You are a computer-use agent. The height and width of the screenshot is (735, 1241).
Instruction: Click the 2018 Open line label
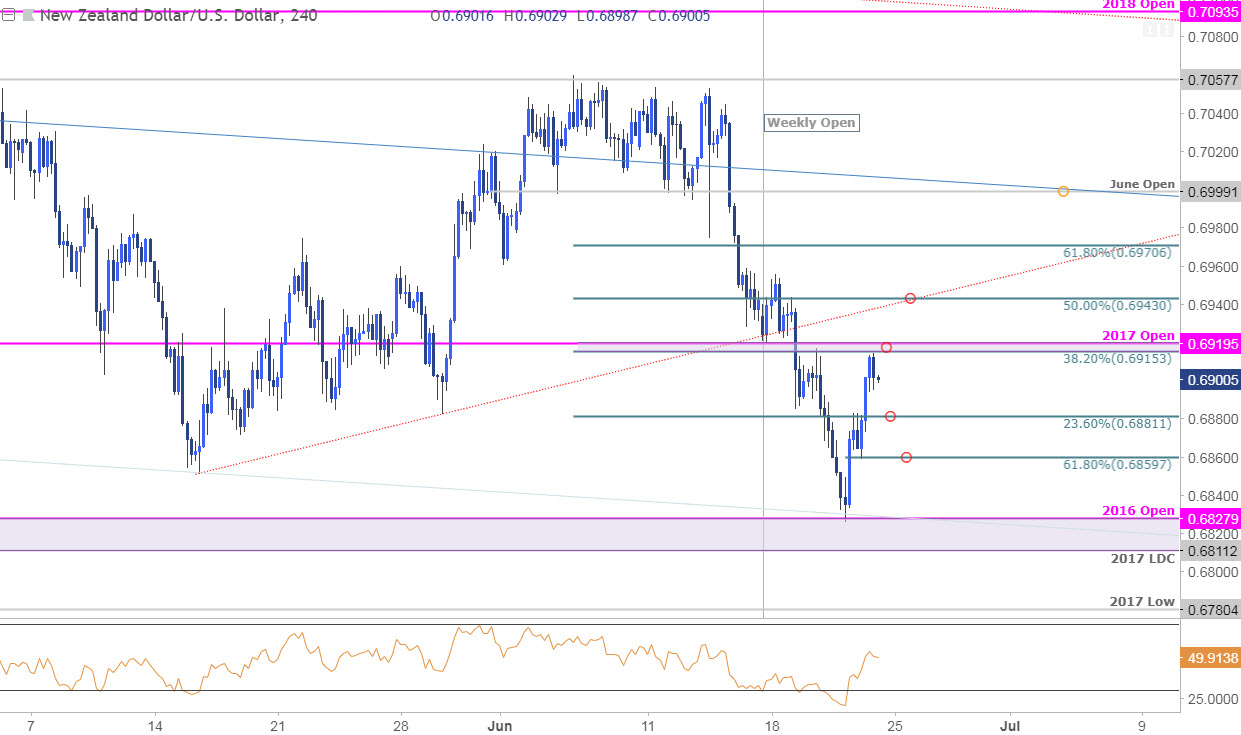(1139, 5)
